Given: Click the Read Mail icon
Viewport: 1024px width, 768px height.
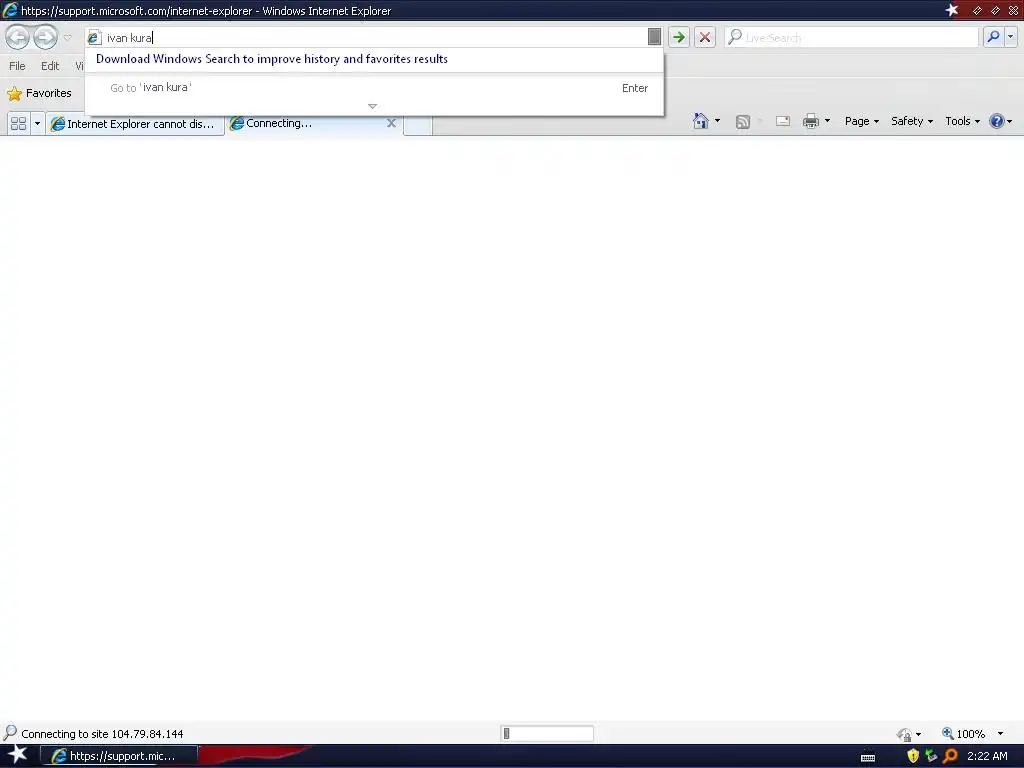Looking at the screenshot, I should tap(783, 121).
